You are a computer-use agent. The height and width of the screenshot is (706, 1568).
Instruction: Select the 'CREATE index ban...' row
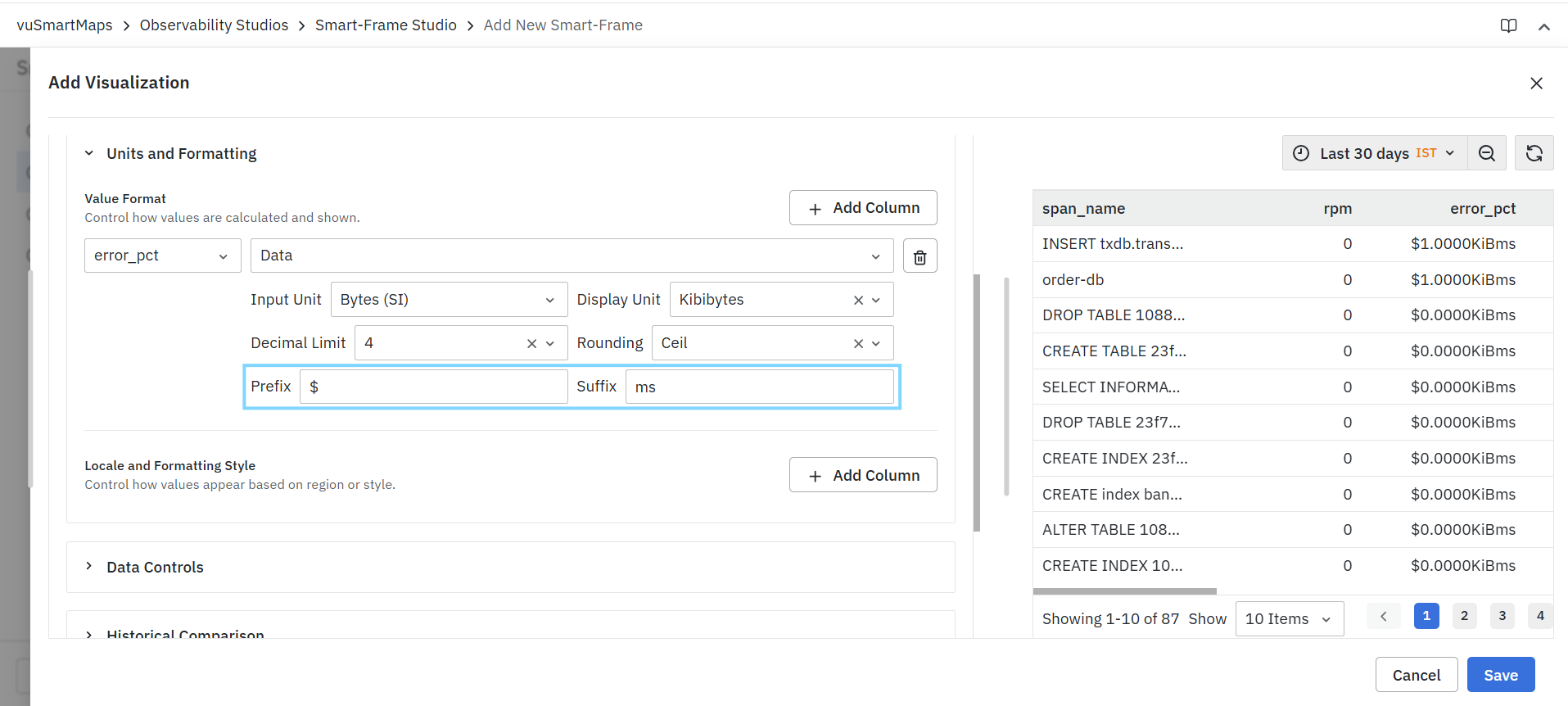[x=1293, y=495]
